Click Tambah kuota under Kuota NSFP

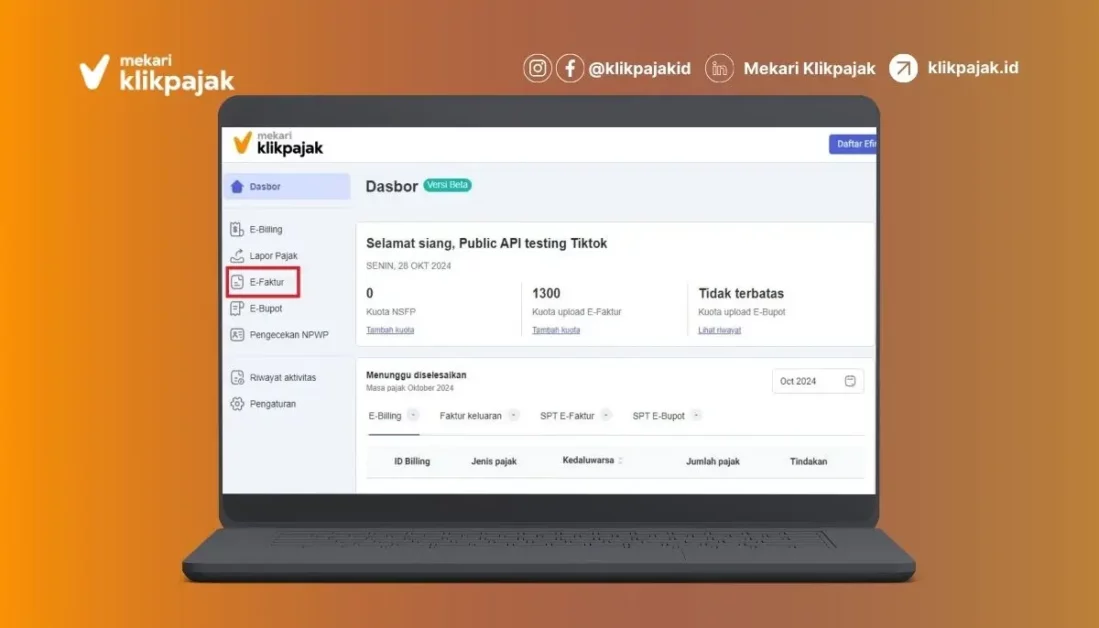click(390, 330)
